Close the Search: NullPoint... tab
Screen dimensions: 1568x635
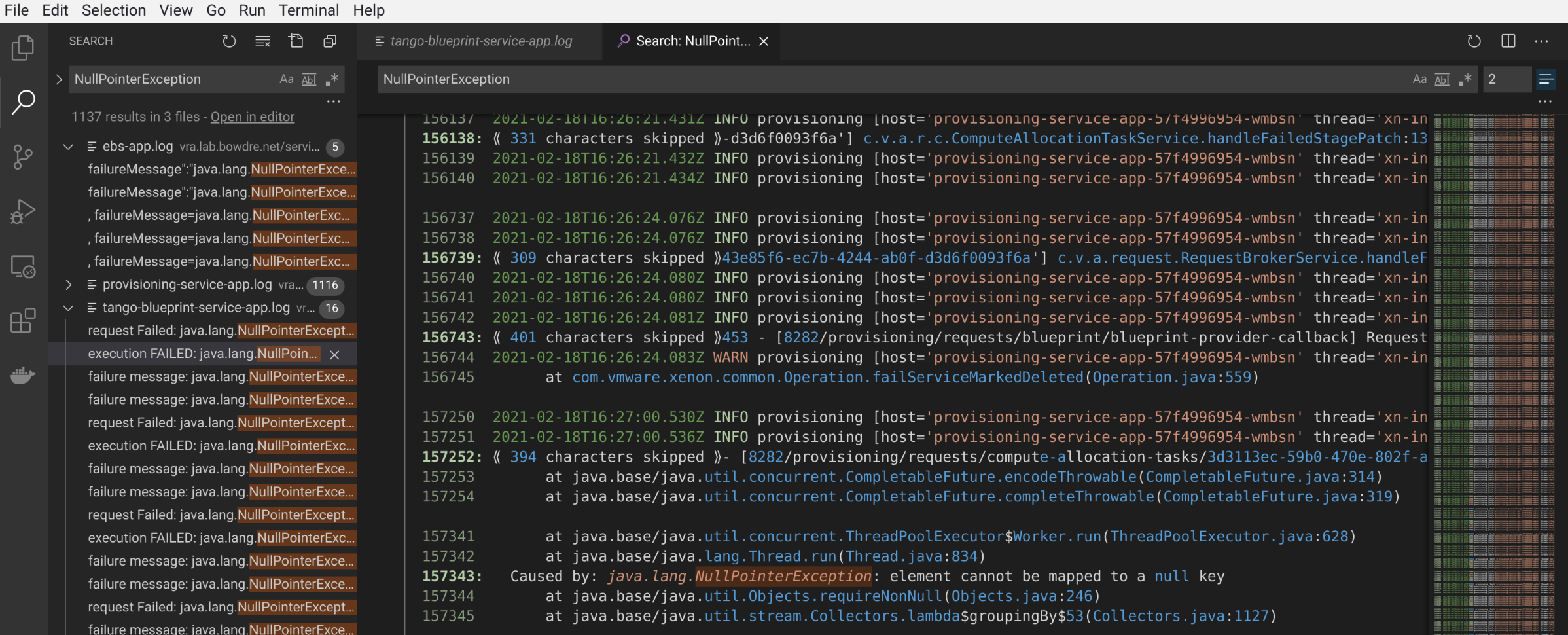tap(764, 41)
